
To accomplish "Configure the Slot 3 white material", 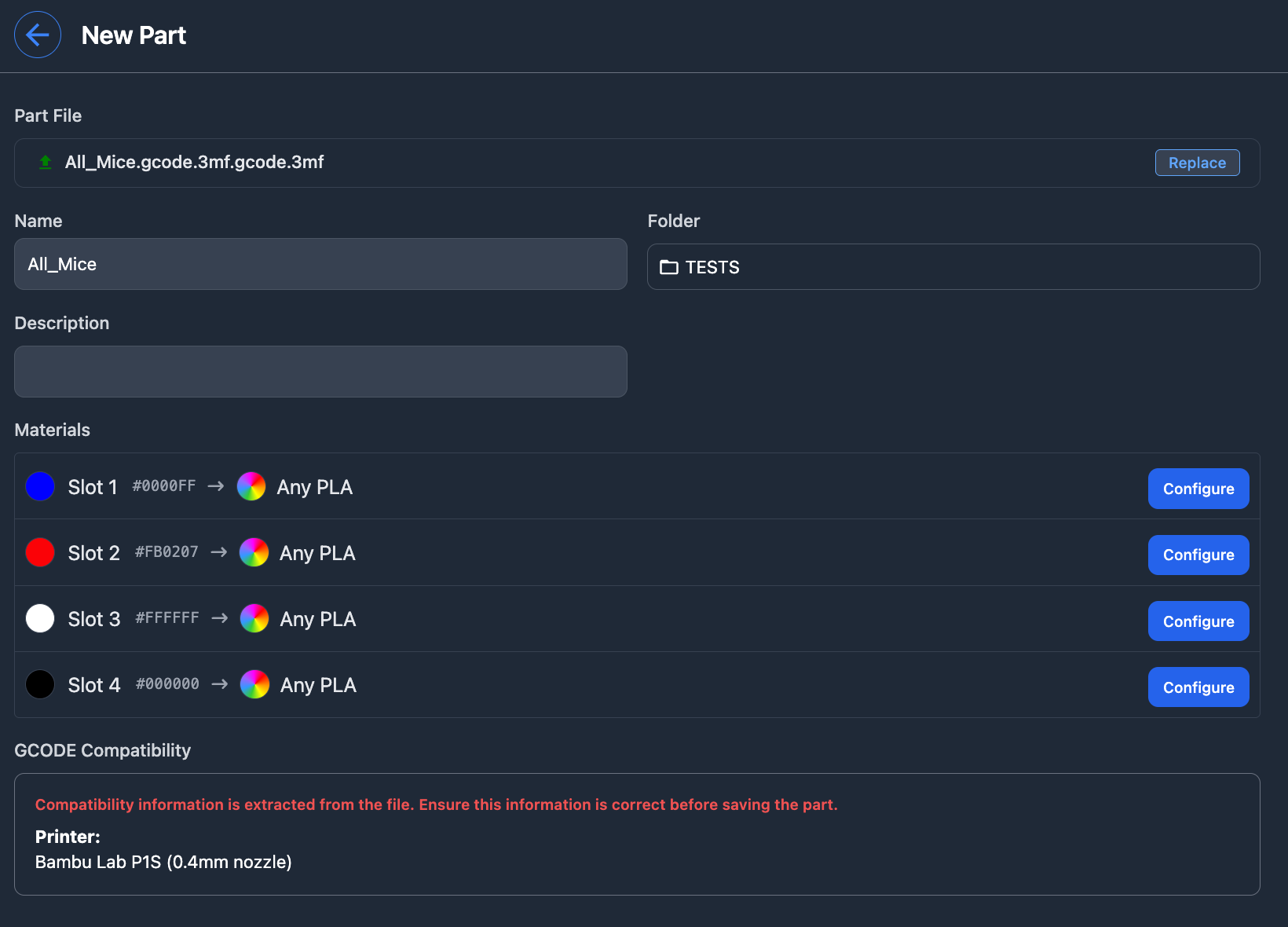I will point(1198,621).
